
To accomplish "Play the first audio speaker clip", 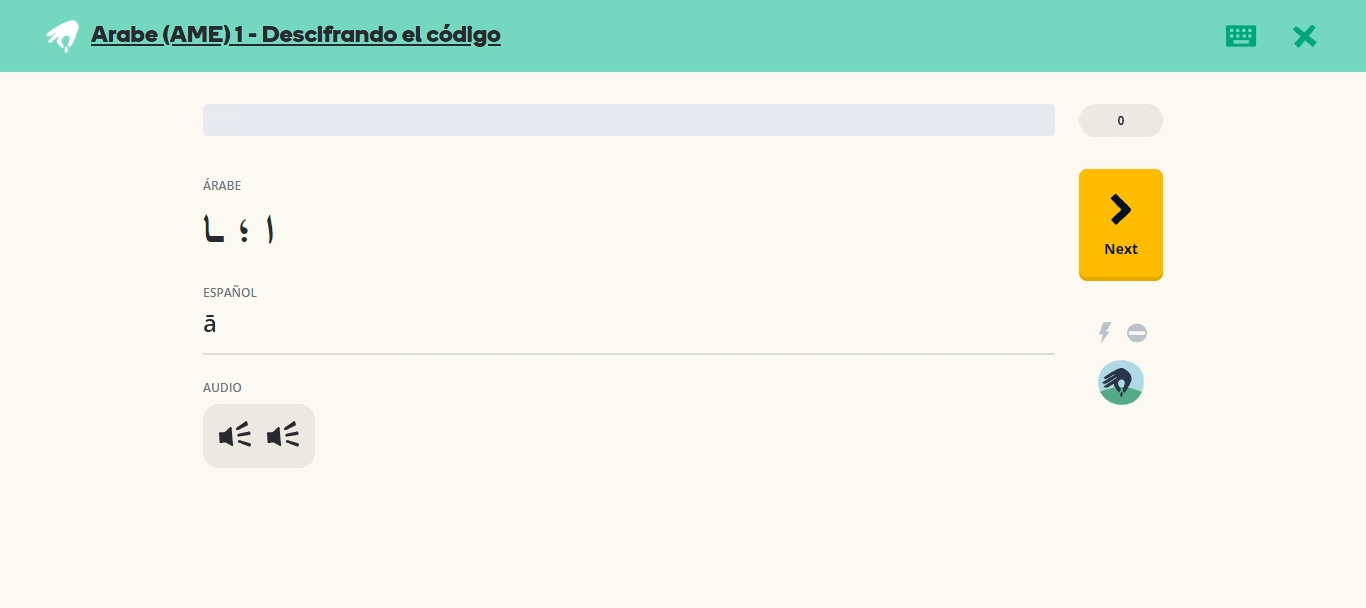I will pyautogui.click(x=235, y=435).
